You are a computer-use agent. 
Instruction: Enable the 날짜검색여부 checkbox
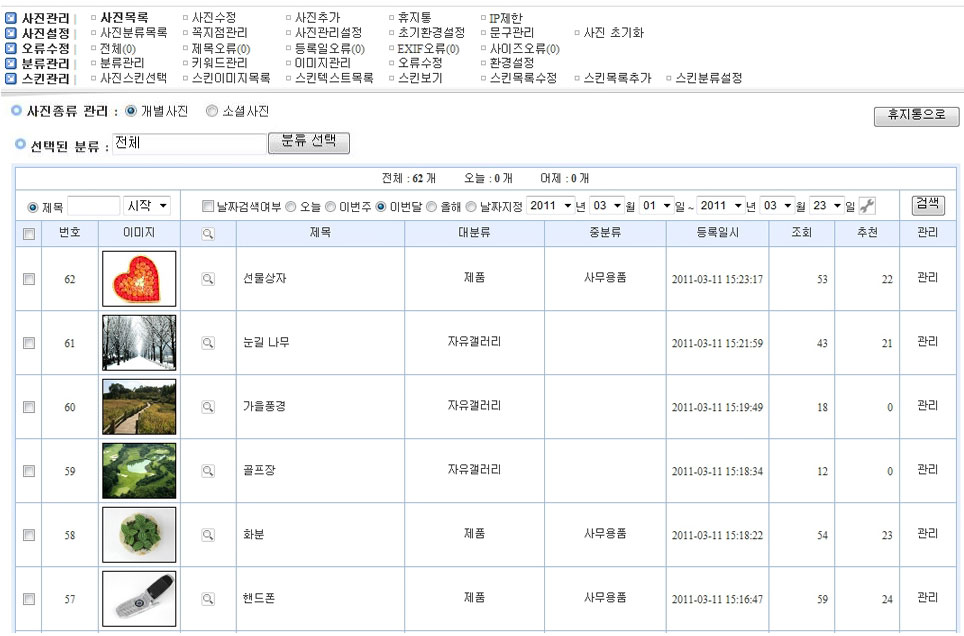208,207
